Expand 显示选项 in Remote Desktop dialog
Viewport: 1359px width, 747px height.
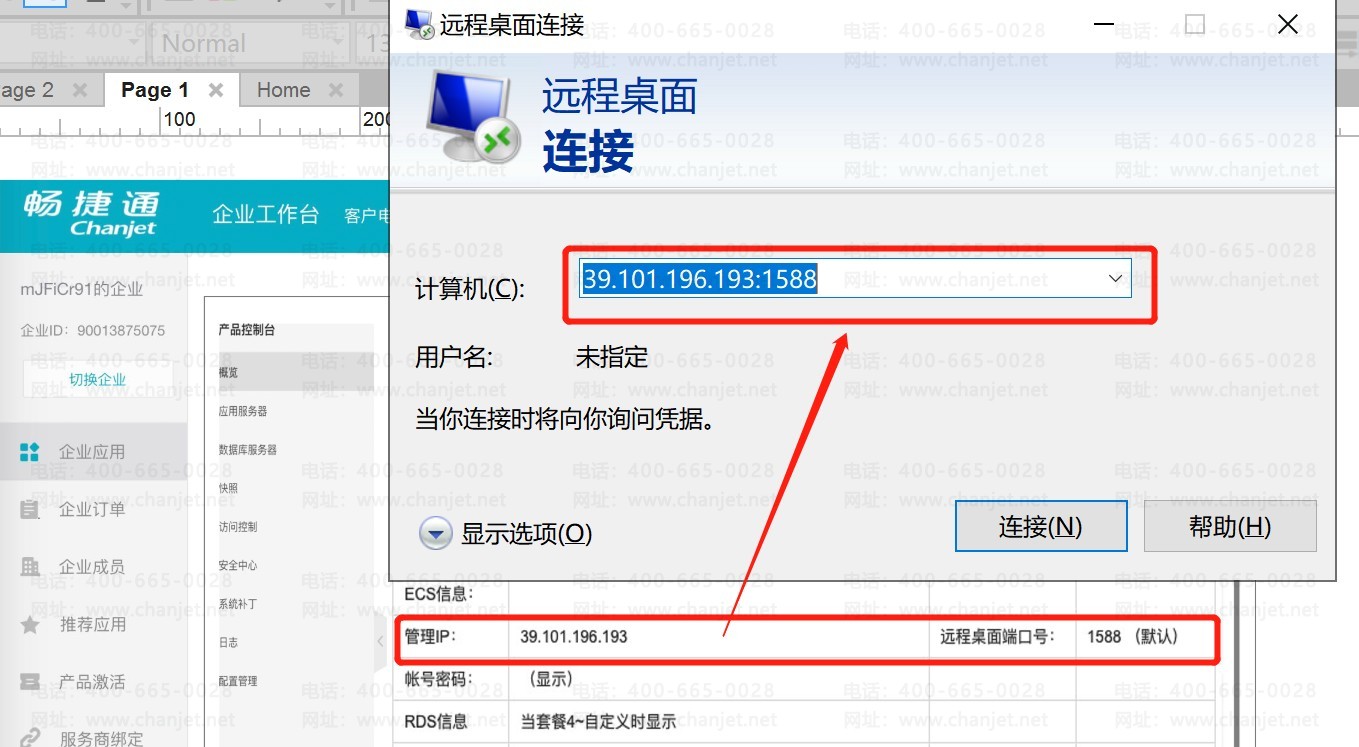(x=436, y=534)
